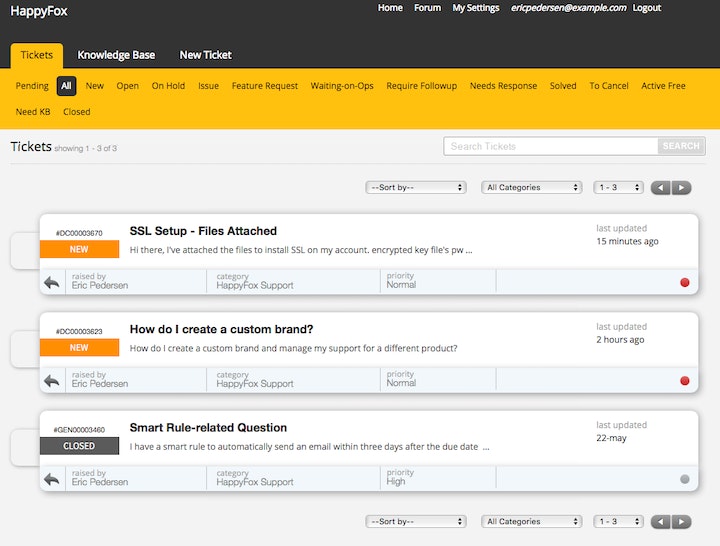The width and height of the screenshot is (720, 546).
Task: Filter tickets by Pending status
Action: coord(32,86)
